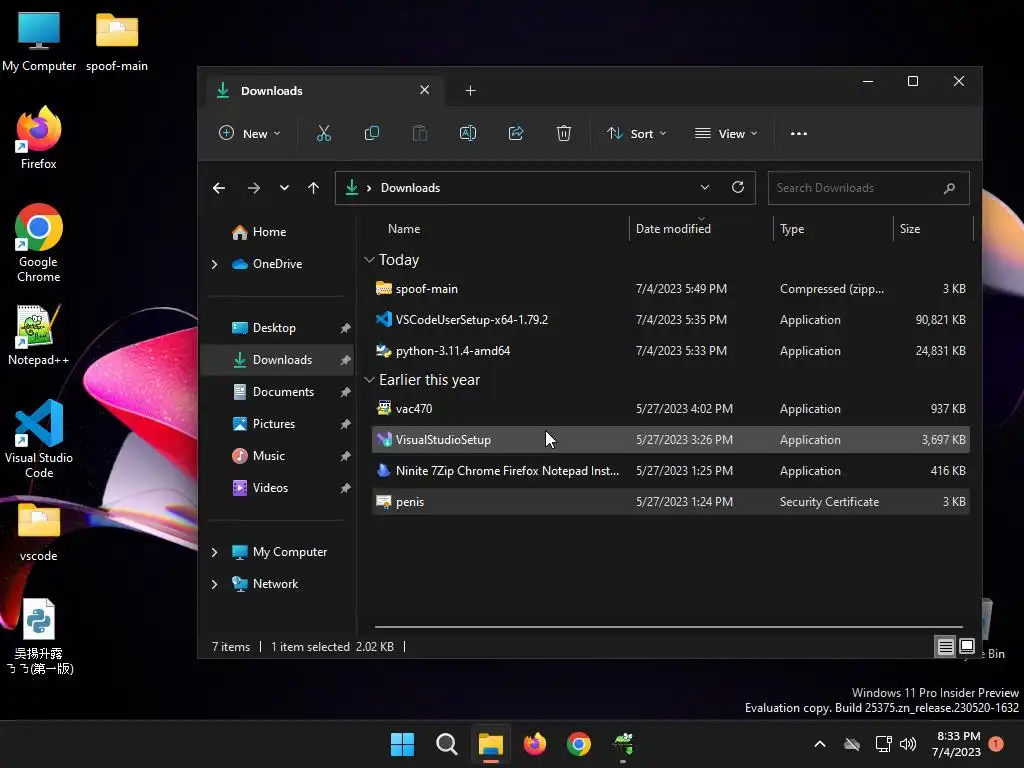Open the Firefox desktop shortcut
The height and width of the screenshot is (768, 1024).
click(x=39, y=138)
